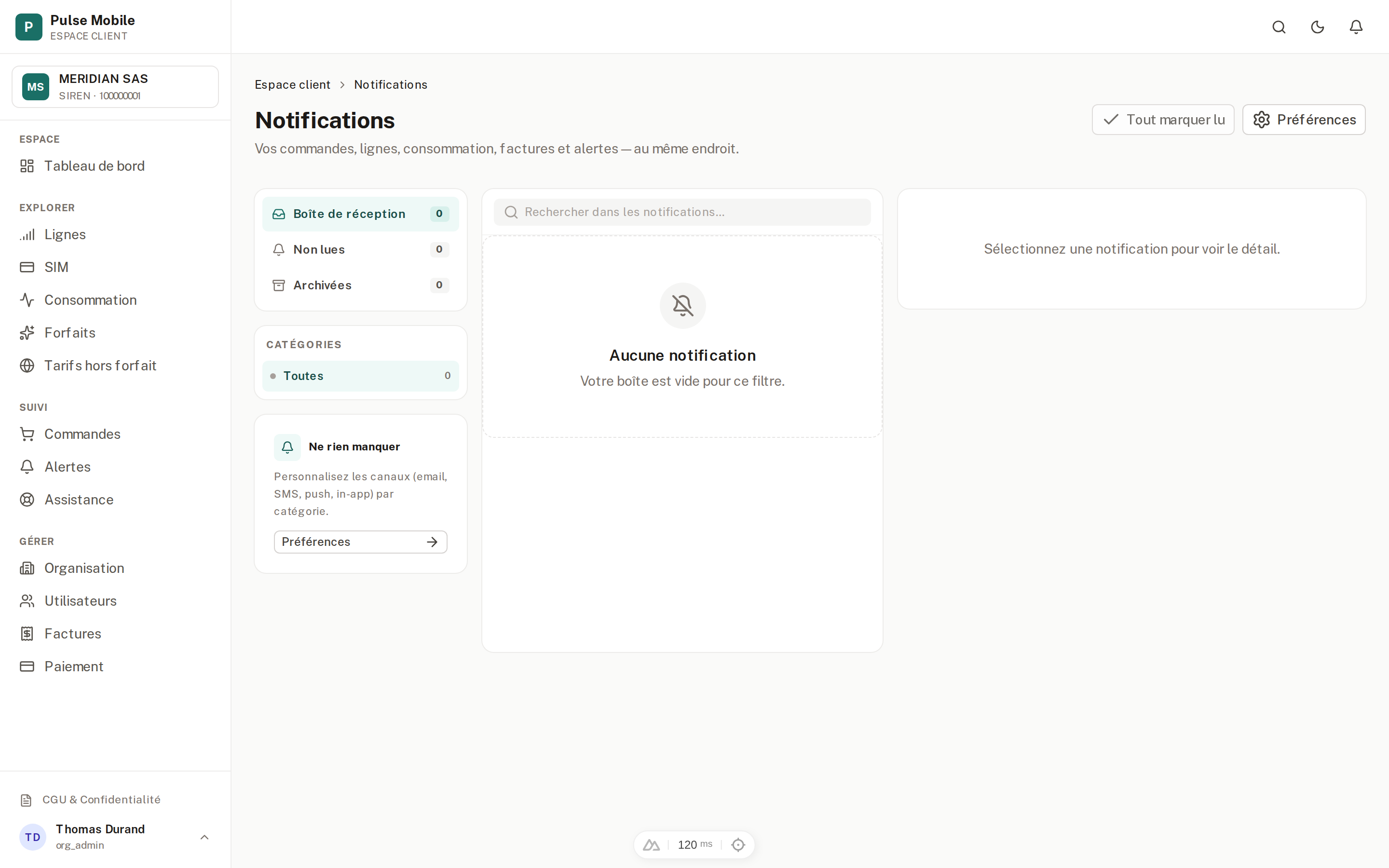Toggle dark mode with moon icon
Viewport: 1389px width, 868px height.
(1317, 27)
